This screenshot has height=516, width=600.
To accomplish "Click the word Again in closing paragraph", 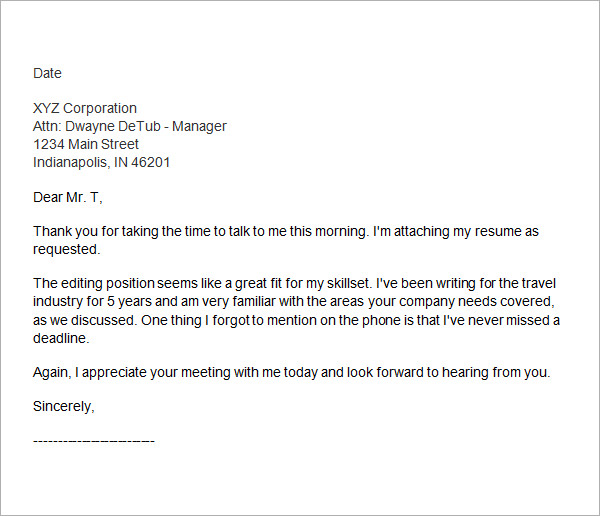I will [x=54, y=372].
